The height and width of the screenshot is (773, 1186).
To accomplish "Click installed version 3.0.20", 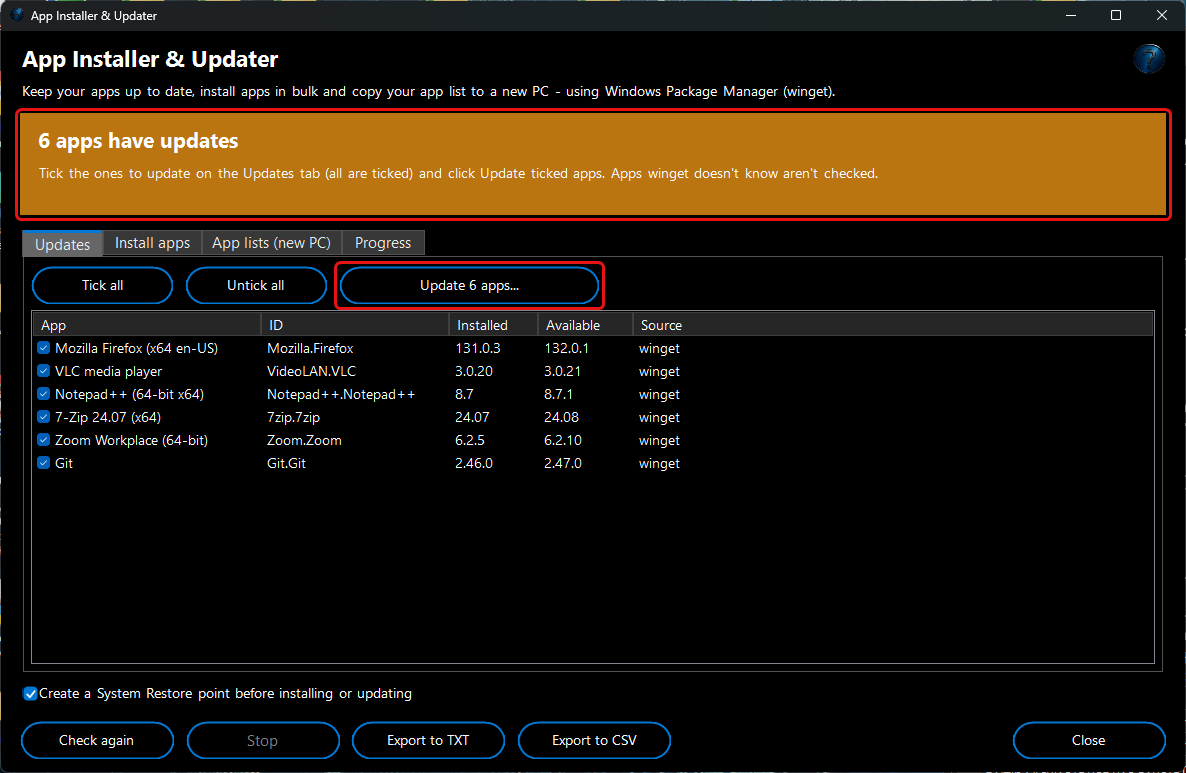I will (x=474, y=371).
